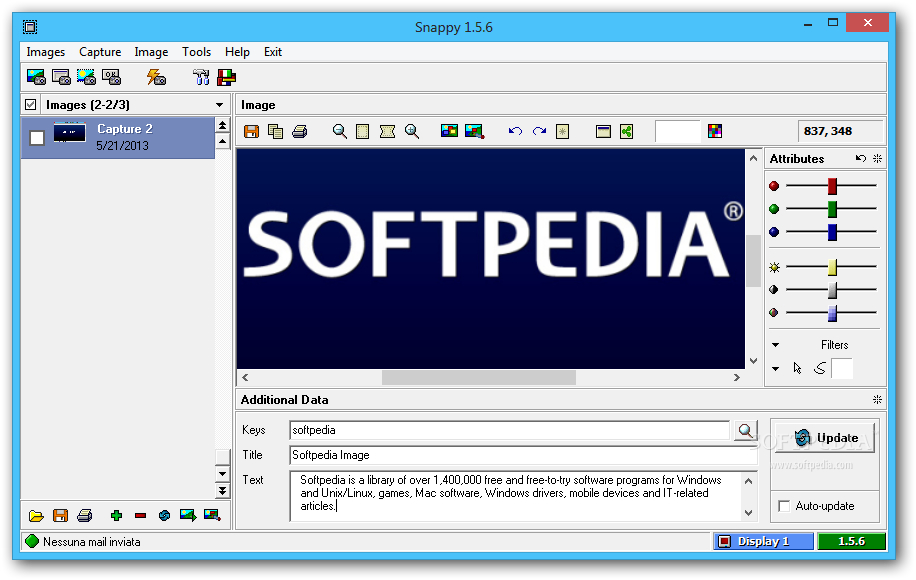Zoom in with the plus magnifier
The image size is (916, 580).
pyautogui.click(x=412, y=131)
